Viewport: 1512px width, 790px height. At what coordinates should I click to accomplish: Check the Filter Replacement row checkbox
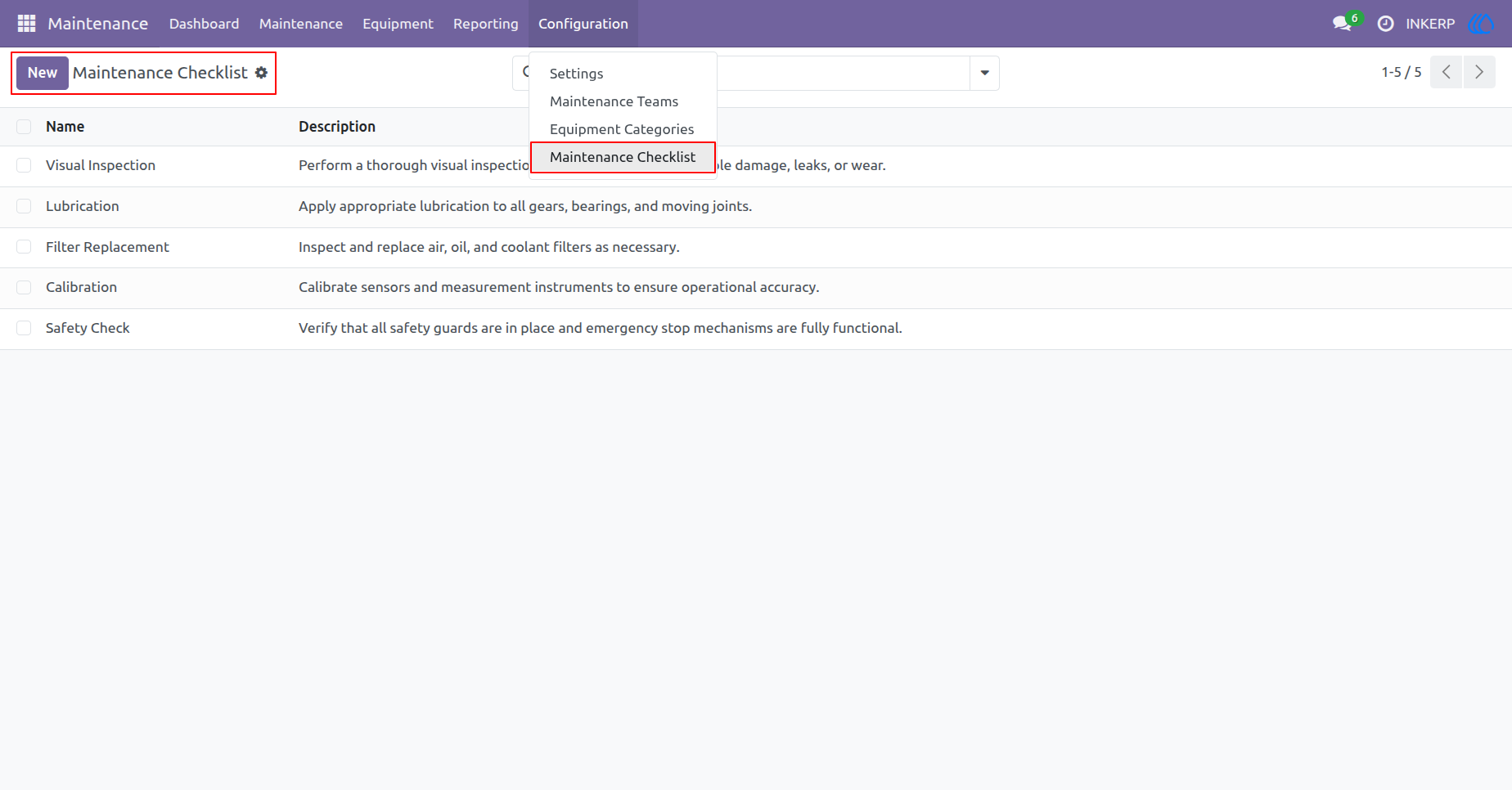point(24,247)
